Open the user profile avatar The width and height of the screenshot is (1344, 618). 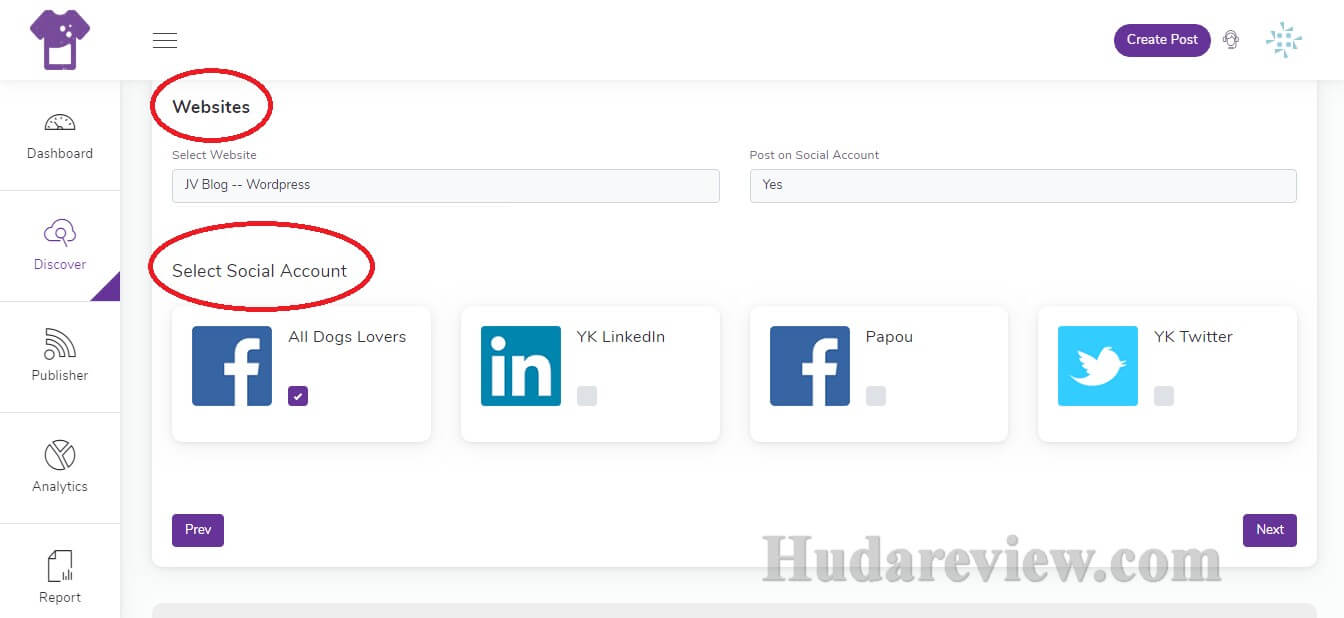coord(1283,40)
